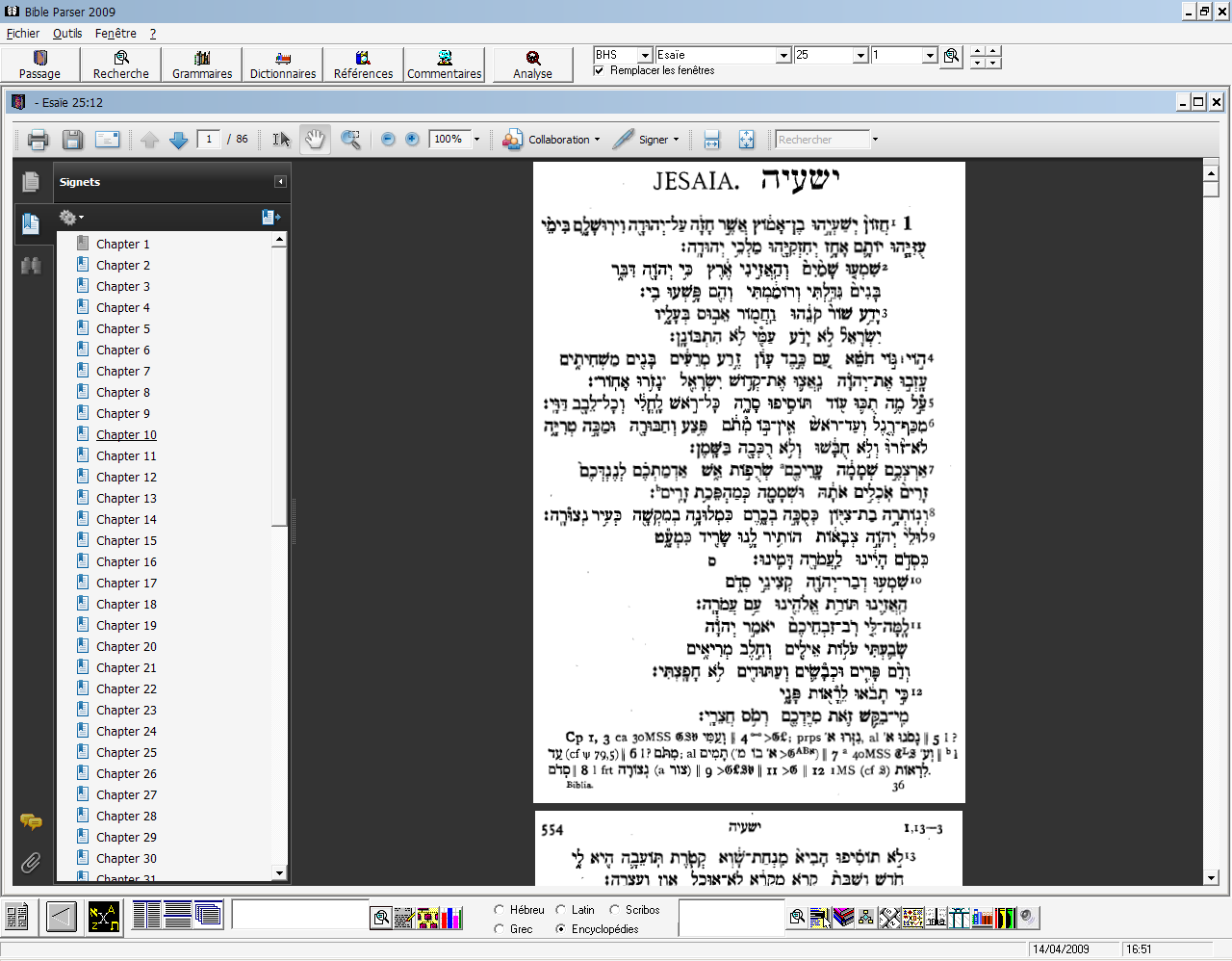Show the Pages thumbnail panel
The image size is (1232, 961).
31,182
